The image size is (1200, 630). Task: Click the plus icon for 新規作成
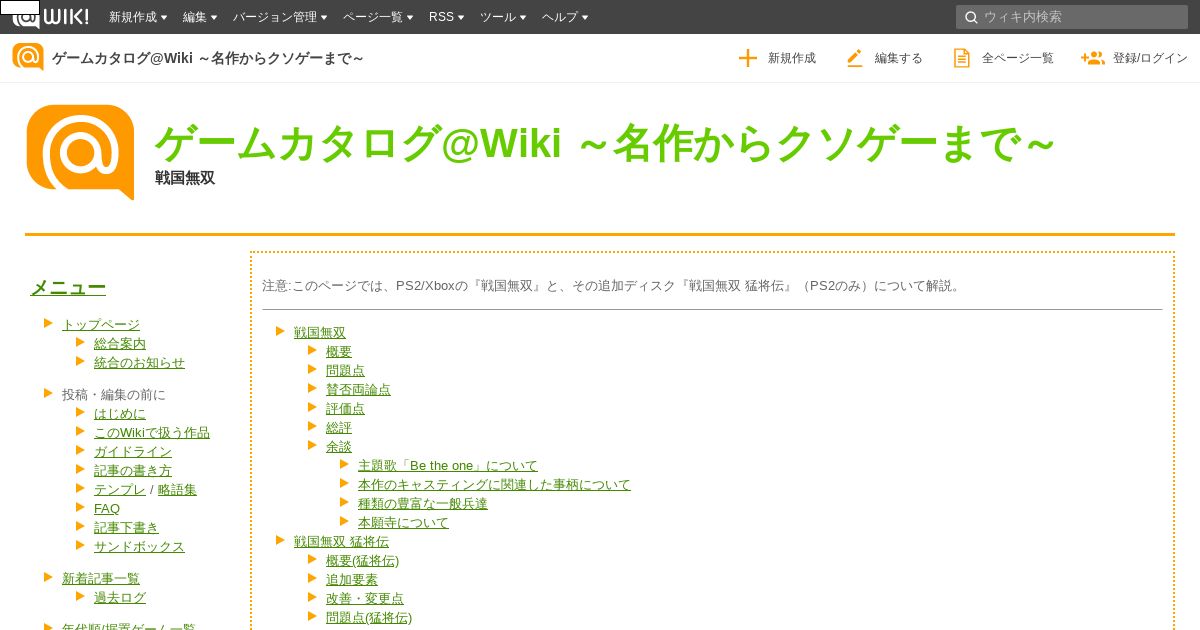pyautogui.click(x=748, y=58)
